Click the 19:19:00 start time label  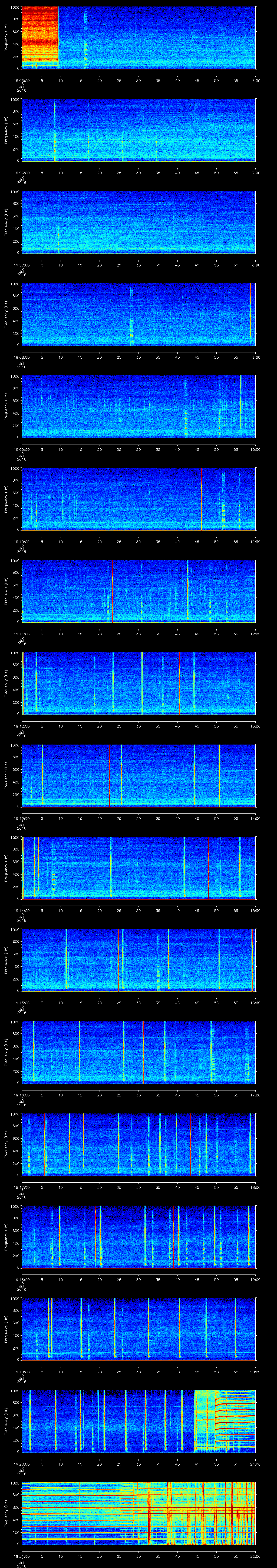22,1371
